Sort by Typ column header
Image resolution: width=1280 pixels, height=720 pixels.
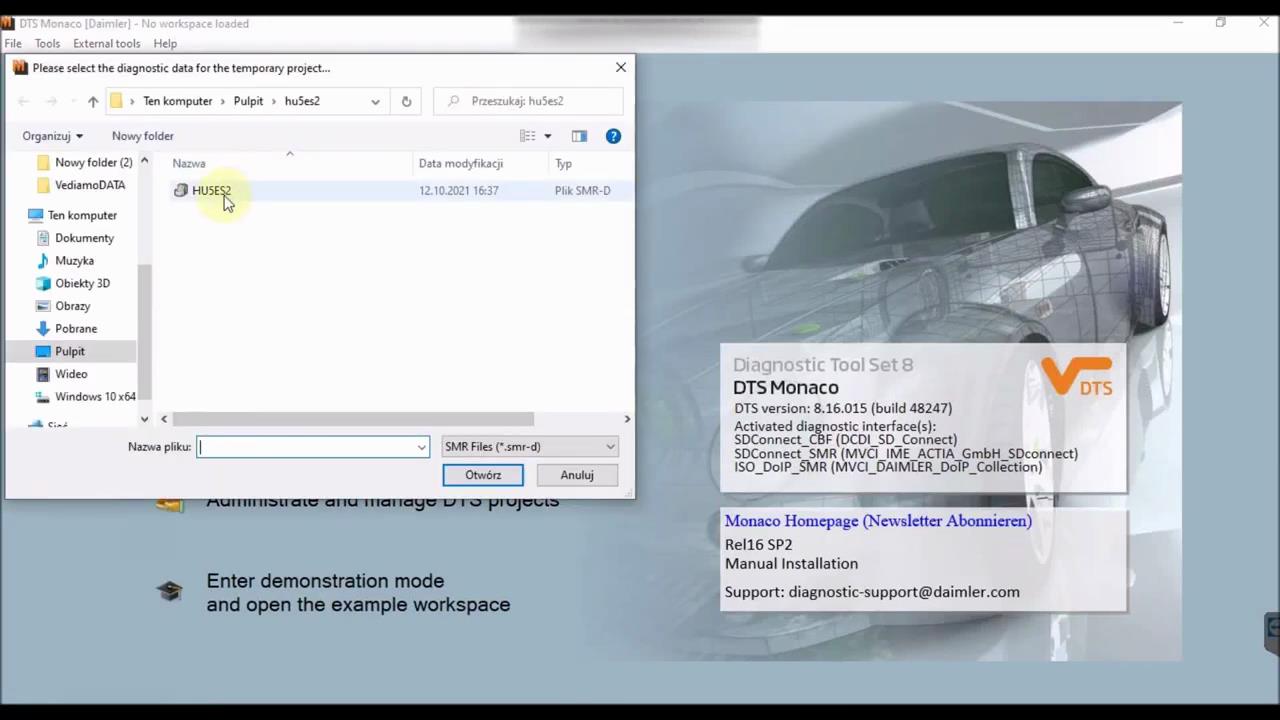click(x=563, y=163)
